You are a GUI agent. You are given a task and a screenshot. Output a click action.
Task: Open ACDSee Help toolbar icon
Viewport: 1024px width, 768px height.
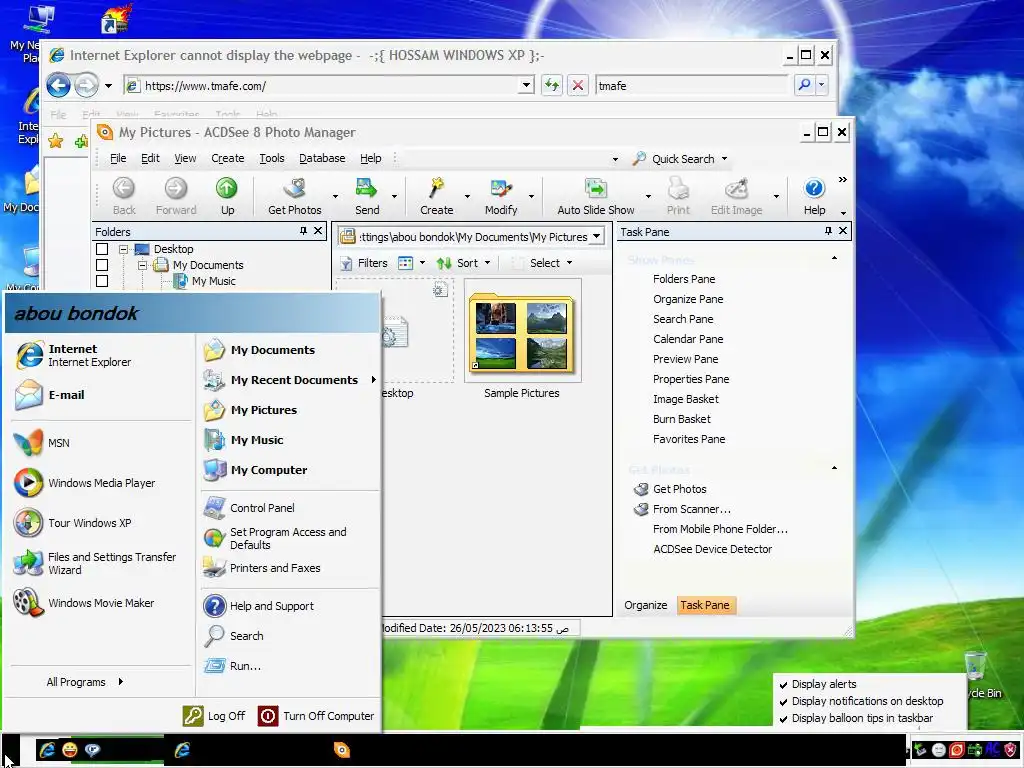(814, 188)
